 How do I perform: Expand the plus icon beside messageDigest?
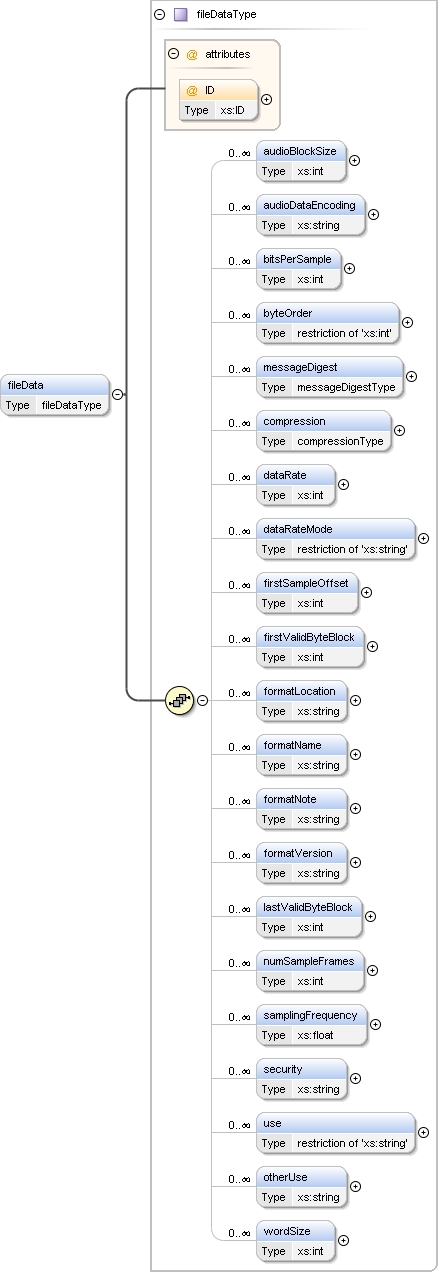pos(411,376)
